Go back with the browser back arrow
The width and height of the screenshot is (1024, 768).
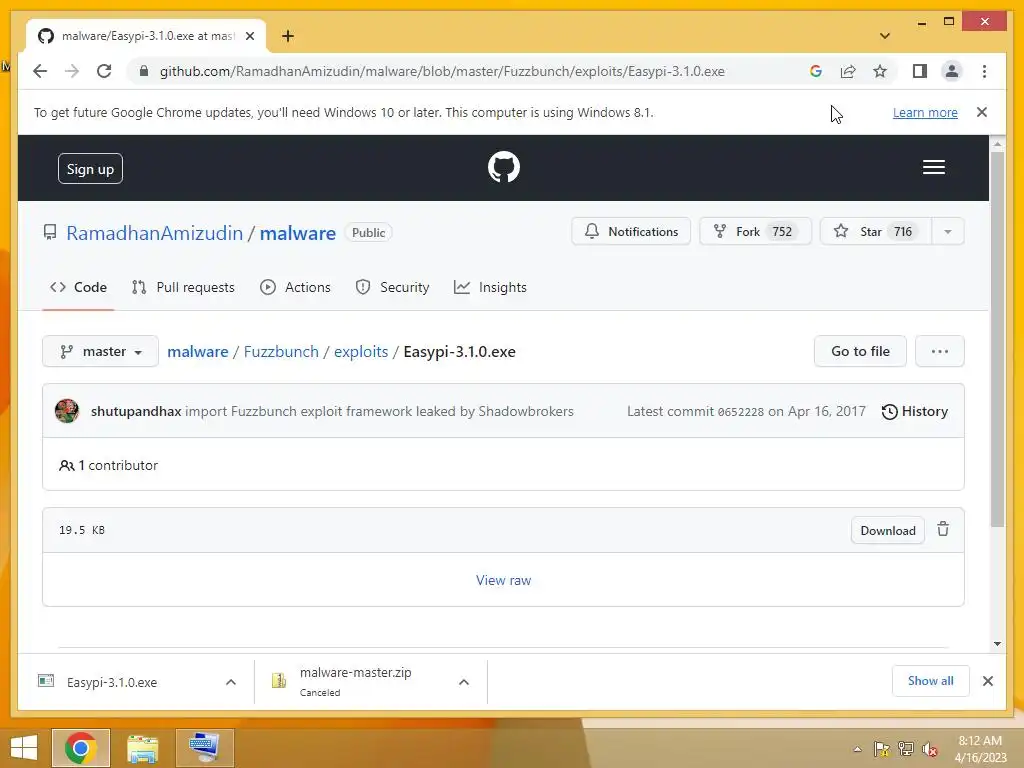40,71
